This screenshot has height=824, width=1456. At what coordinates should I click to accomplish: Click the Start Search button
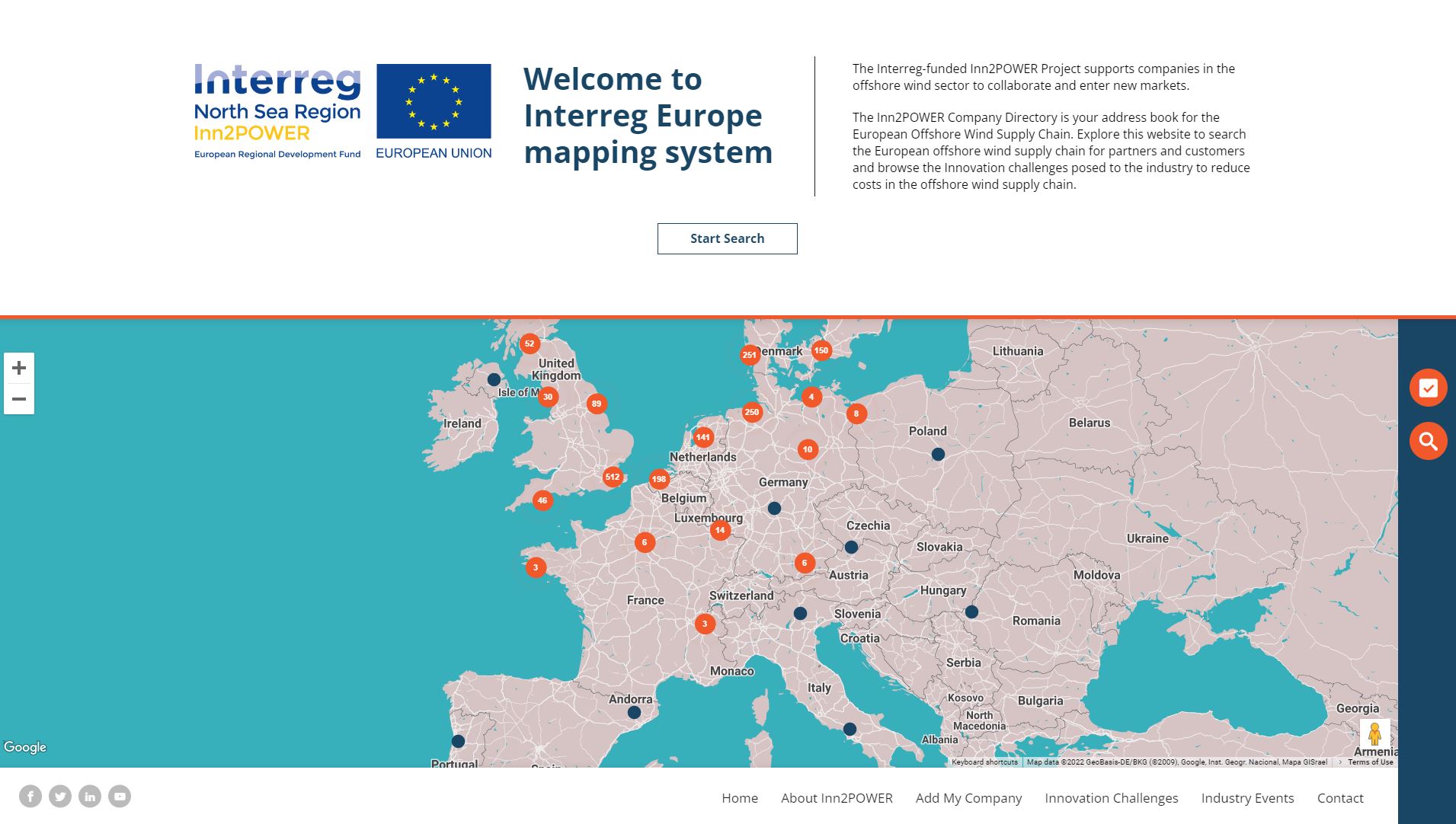tap(727, 238)
